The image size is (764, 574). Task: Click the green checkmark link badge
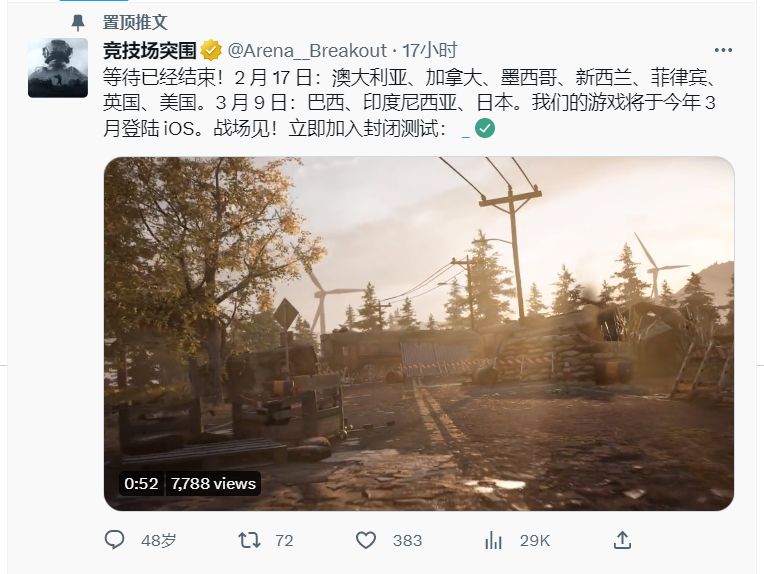484,128
